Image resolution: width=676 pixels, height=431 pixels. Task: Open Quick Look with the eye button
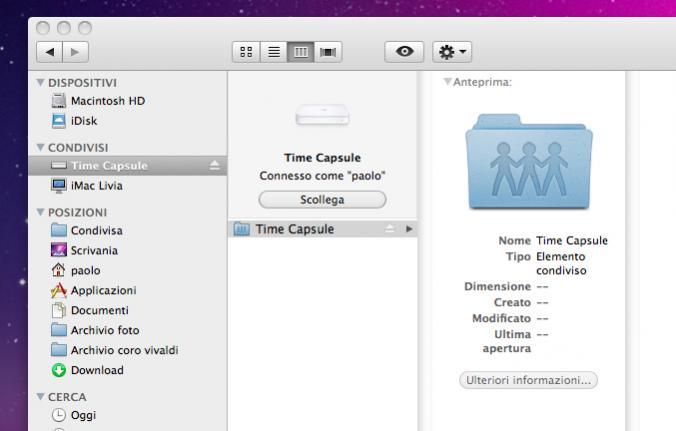click(404, 52)
